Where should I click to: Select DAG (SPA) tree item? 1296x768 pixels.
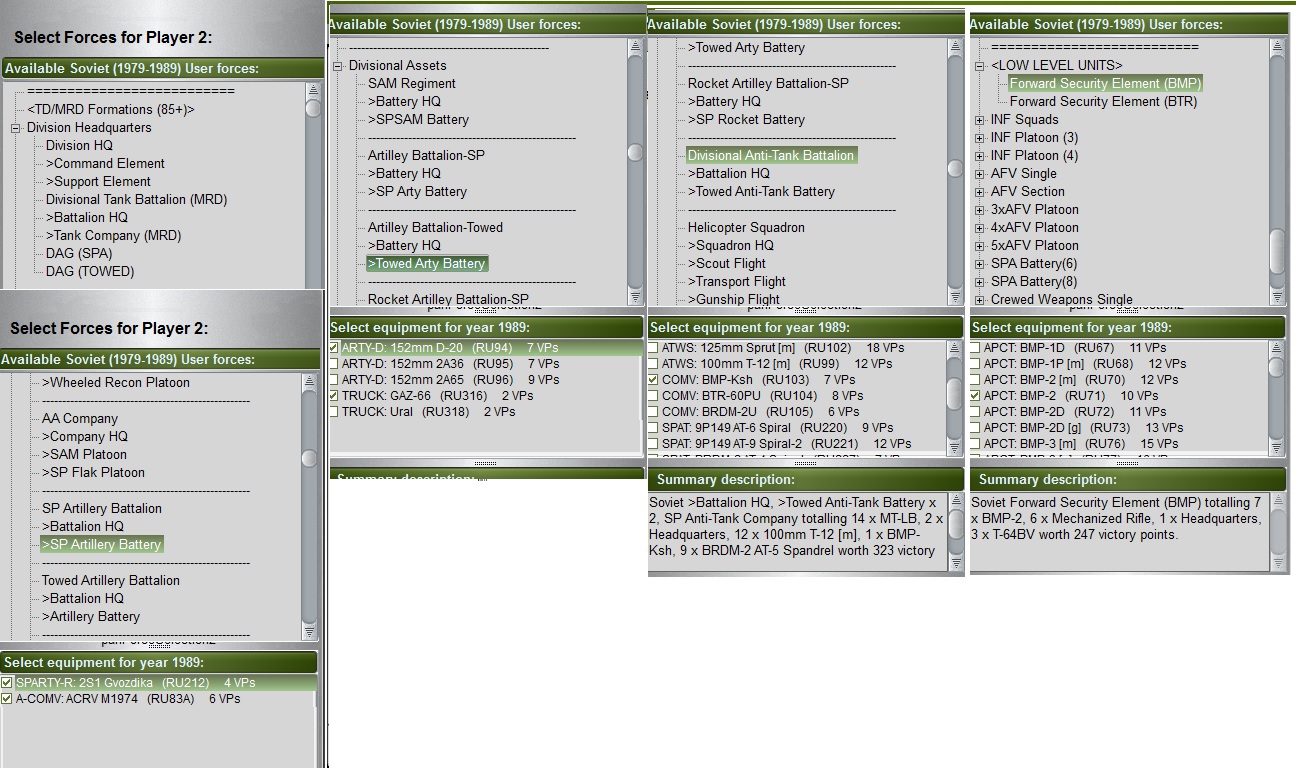point(79,254)
